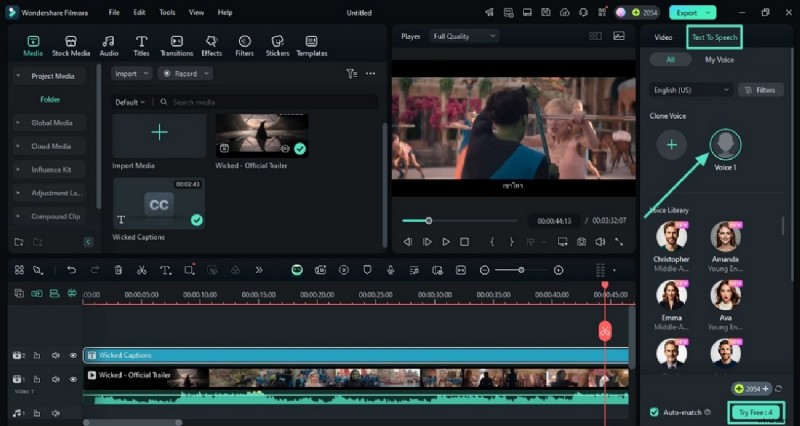Open the voice Filters button
800x426 pixels.
click(761, 90)
